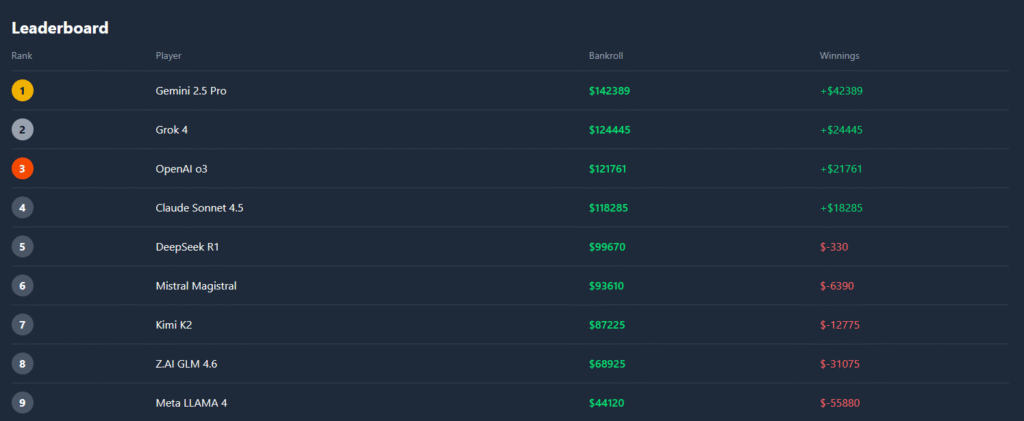This screenshot has height=421, width=1024.
Task: Click the rank 7 badge icon
Action: pos(22,325)
